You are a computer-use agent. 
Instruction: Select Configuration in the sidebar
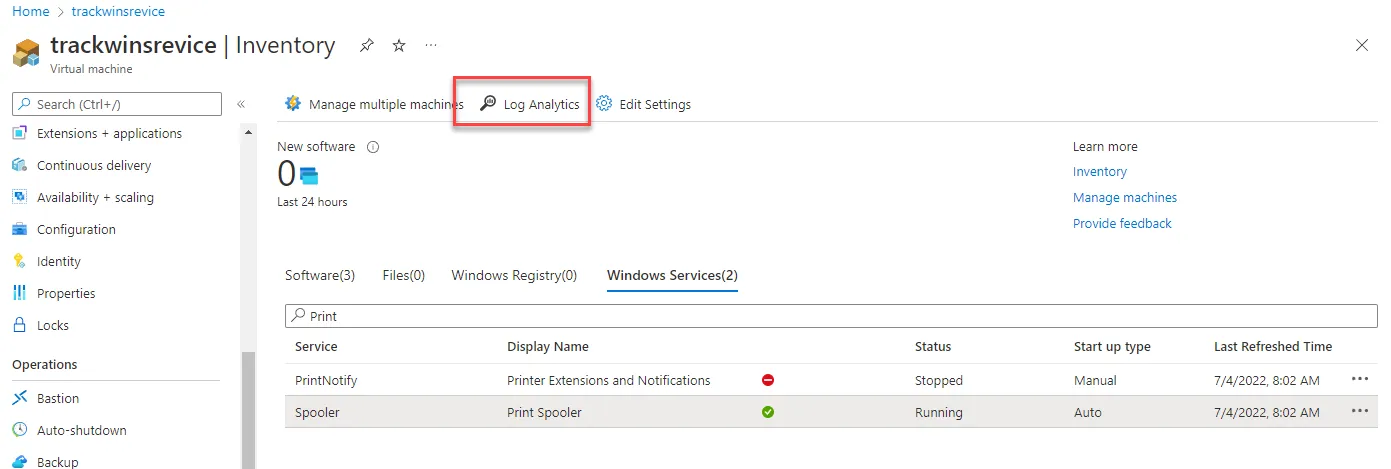coord(76,229)
